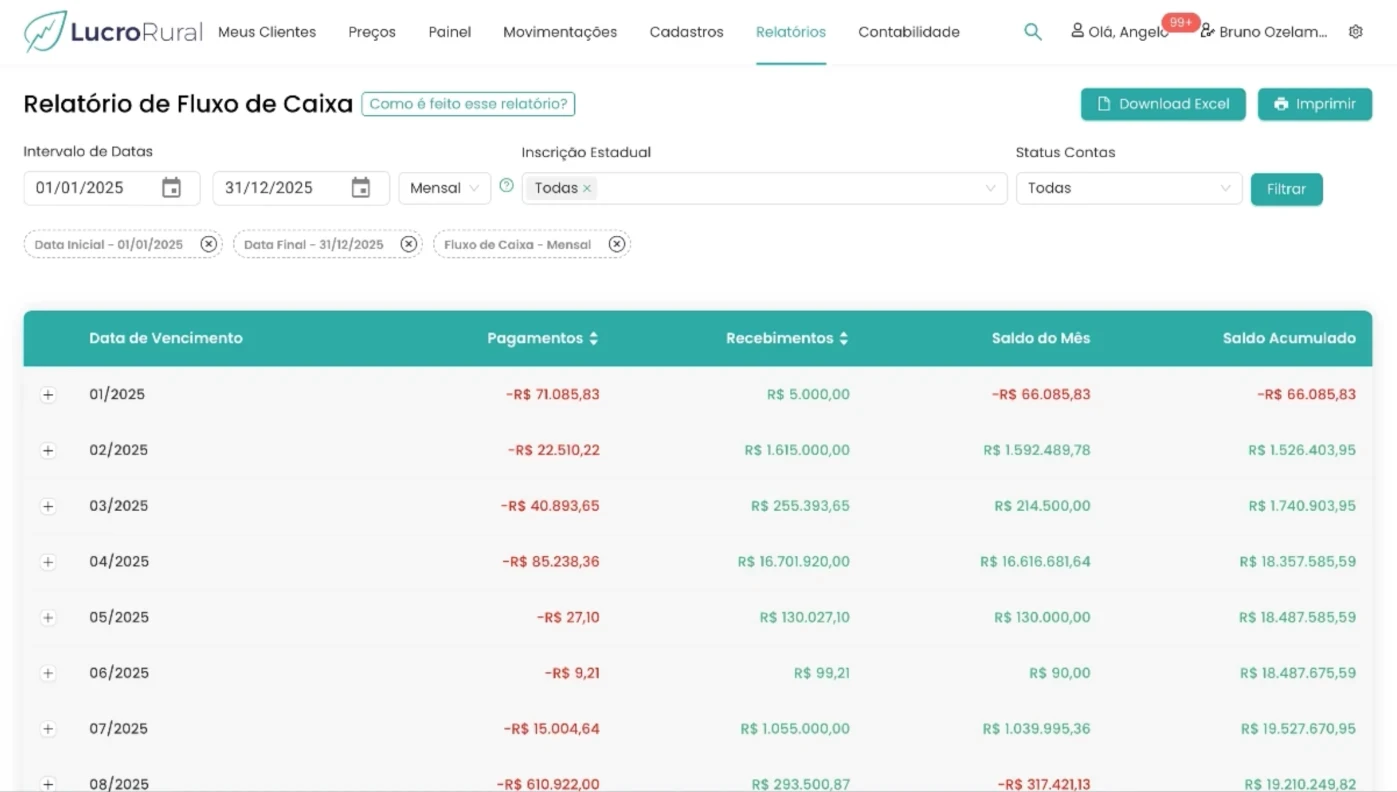Open the 99+ notifications badge
This screenshot has height=792, width=1397.
[x=1181, y=22]
